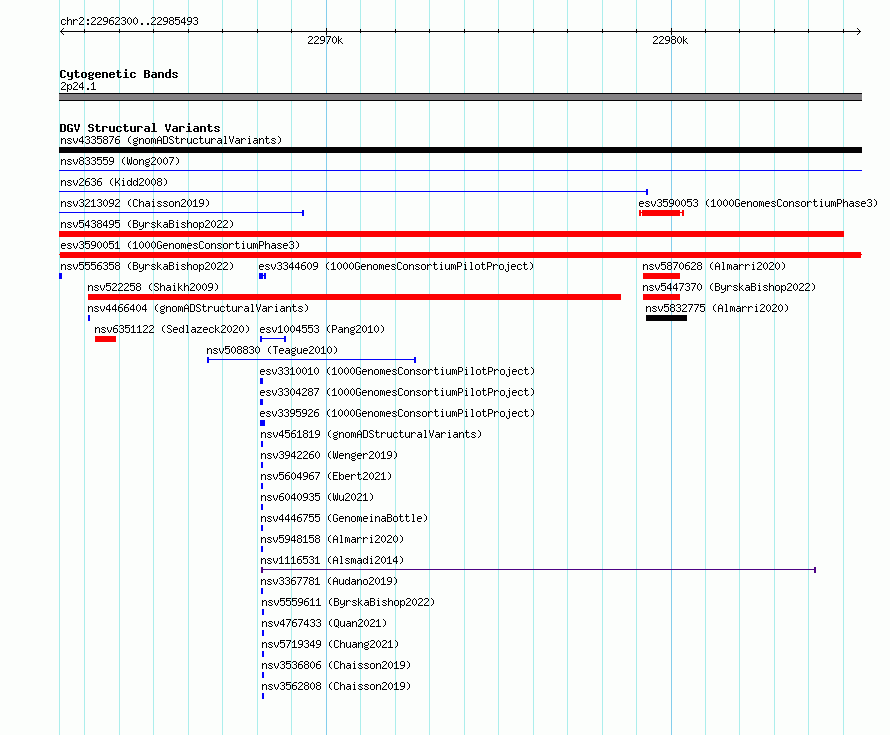Viewport: 890px width, 735px height.
Task: Open esv3310010 1000GenomesConsortiumPilotProject label
Action: (x=397, y=371)
